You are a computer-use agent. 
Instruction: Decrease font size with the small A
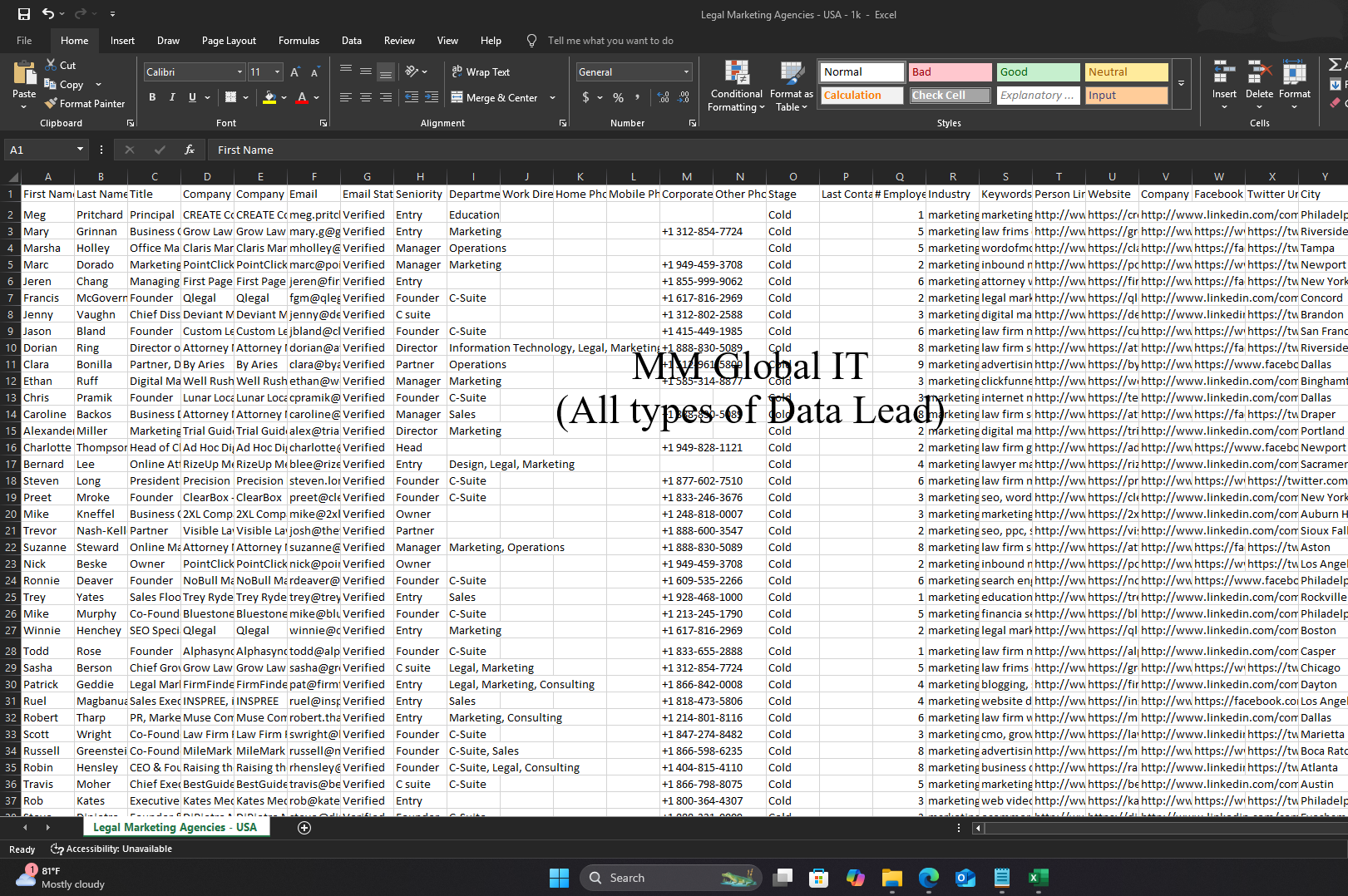coord(315,72)
